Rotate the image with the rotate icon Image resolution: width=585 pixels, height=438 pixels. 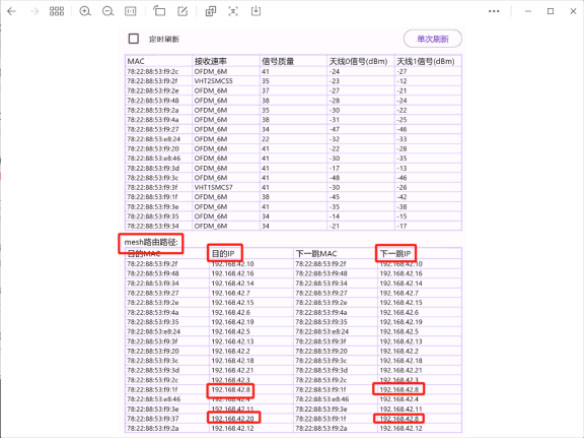point(159,11)
